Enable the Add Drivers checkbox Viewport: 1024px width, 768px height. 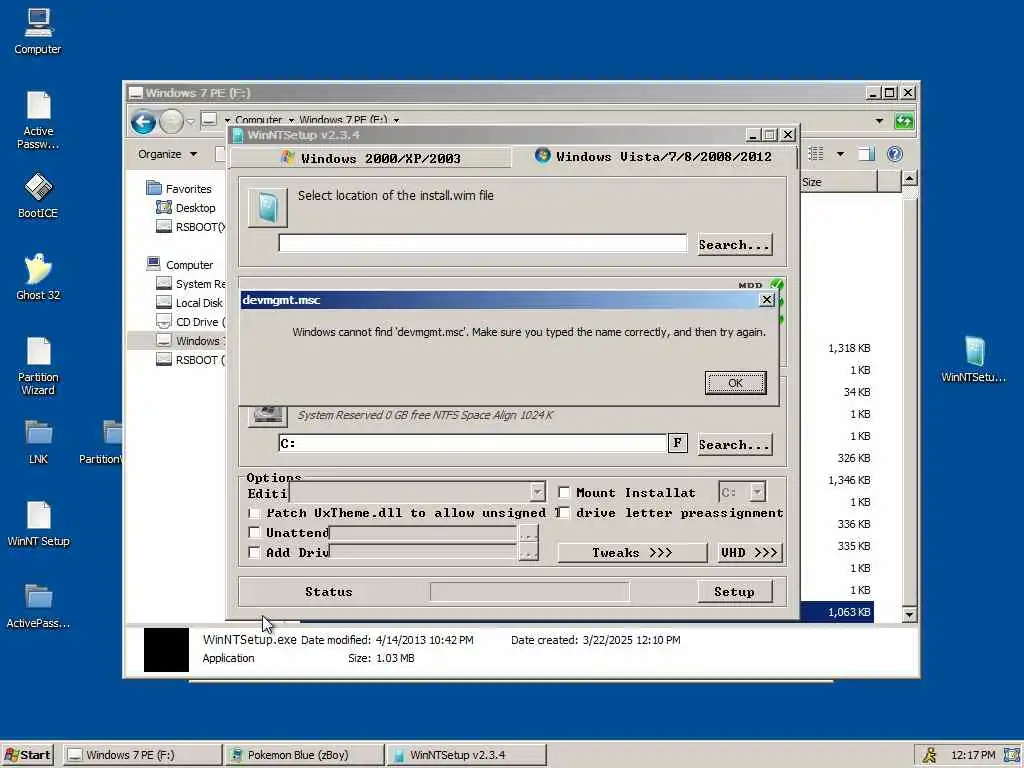pyautogui.click(x=255, y=552)
